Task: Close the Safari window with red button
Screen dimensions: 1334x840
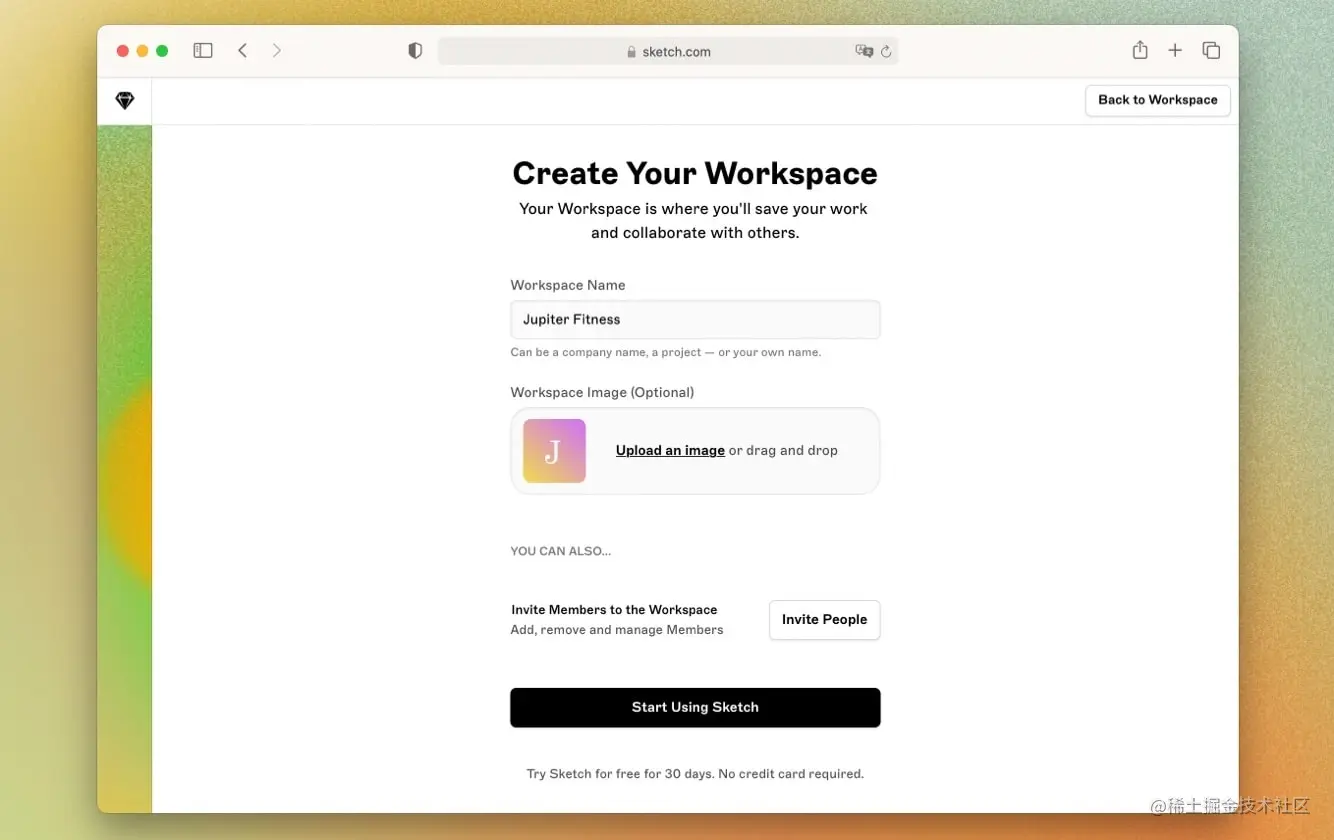Action: (x=123, y=51)
